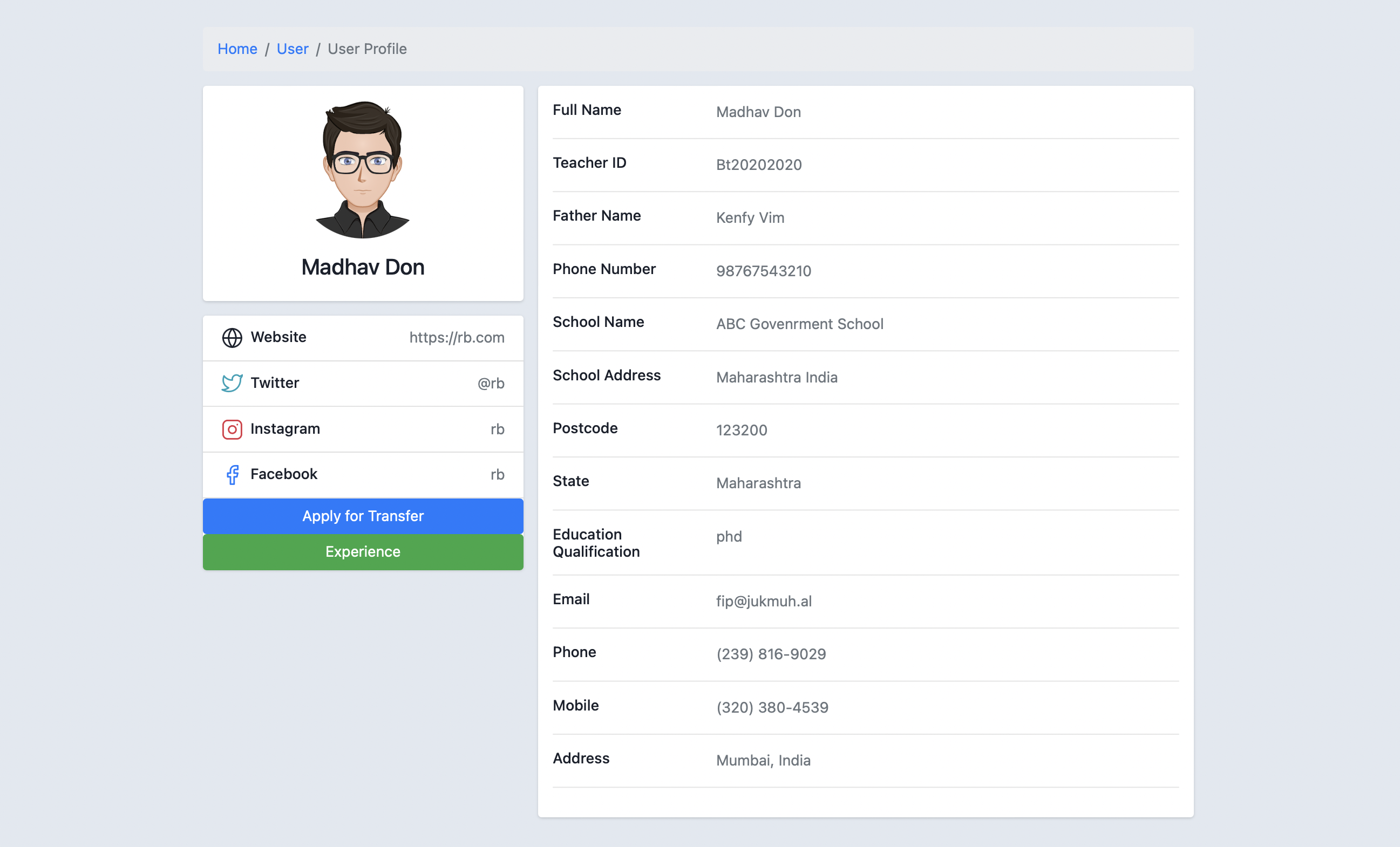Click Madhav Don's avatar picture

pos(363,168)
